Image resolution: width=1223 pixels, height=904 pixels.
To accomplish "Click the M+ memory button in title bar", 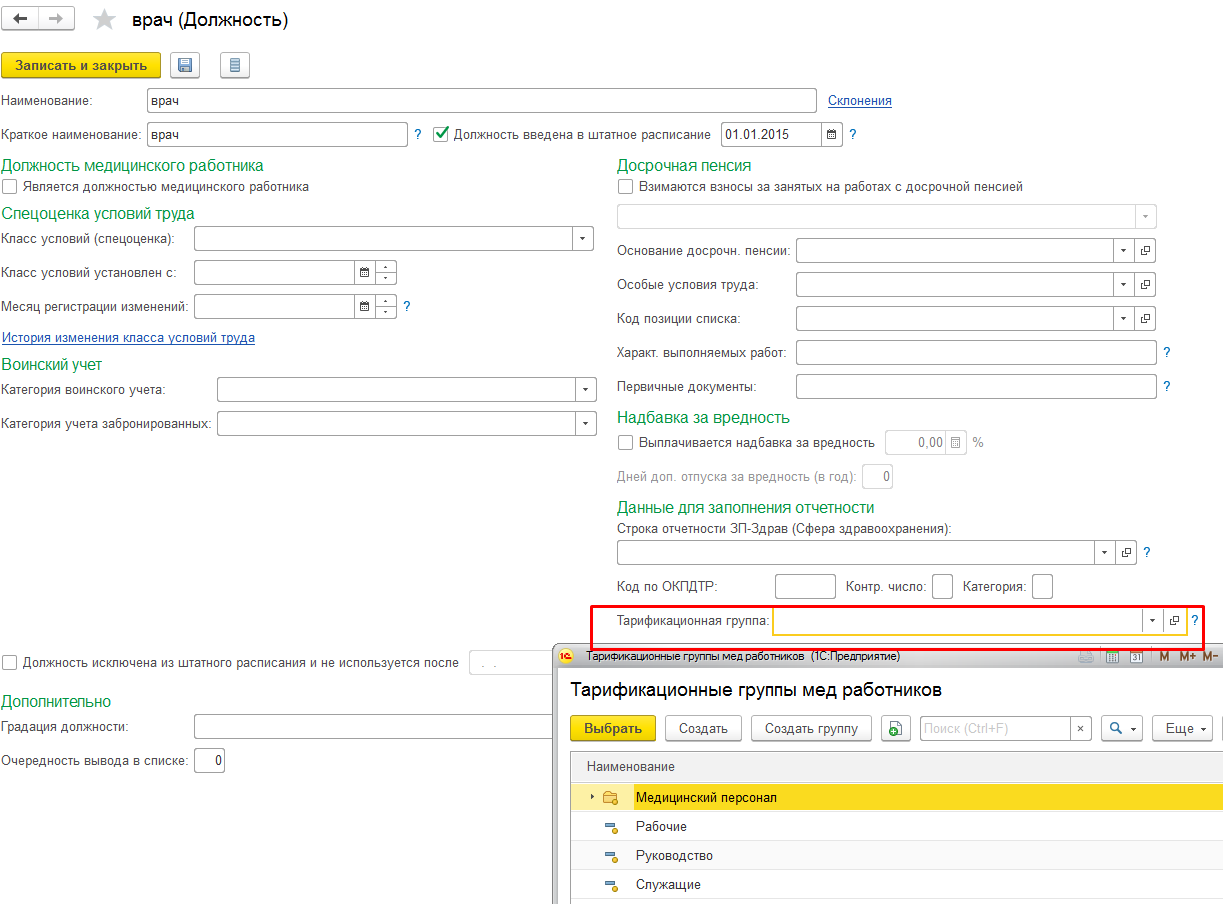I will click(x=1187, y=657).
